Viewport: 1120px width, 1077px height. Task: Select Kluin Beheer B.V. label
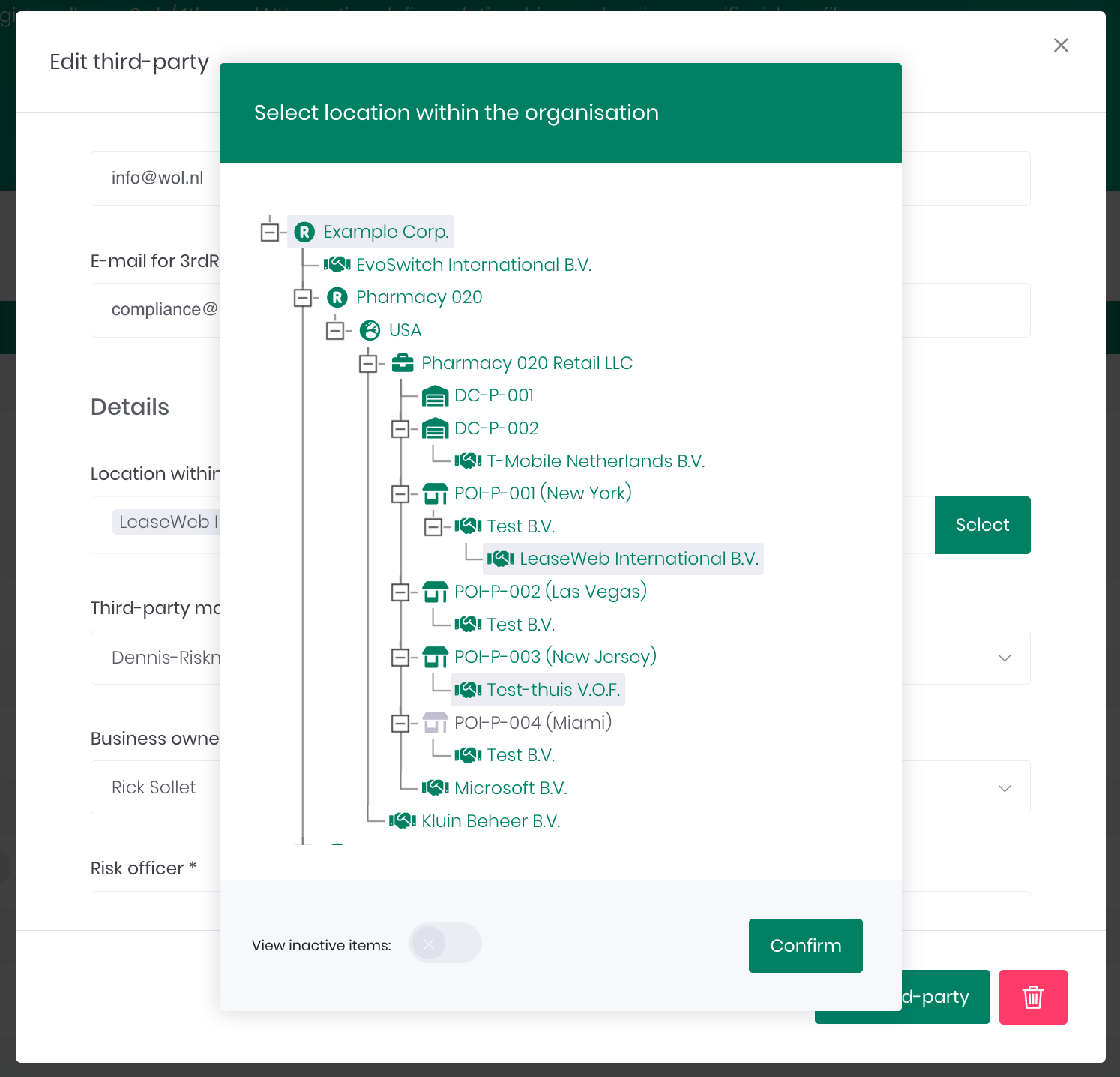(491, 821)
